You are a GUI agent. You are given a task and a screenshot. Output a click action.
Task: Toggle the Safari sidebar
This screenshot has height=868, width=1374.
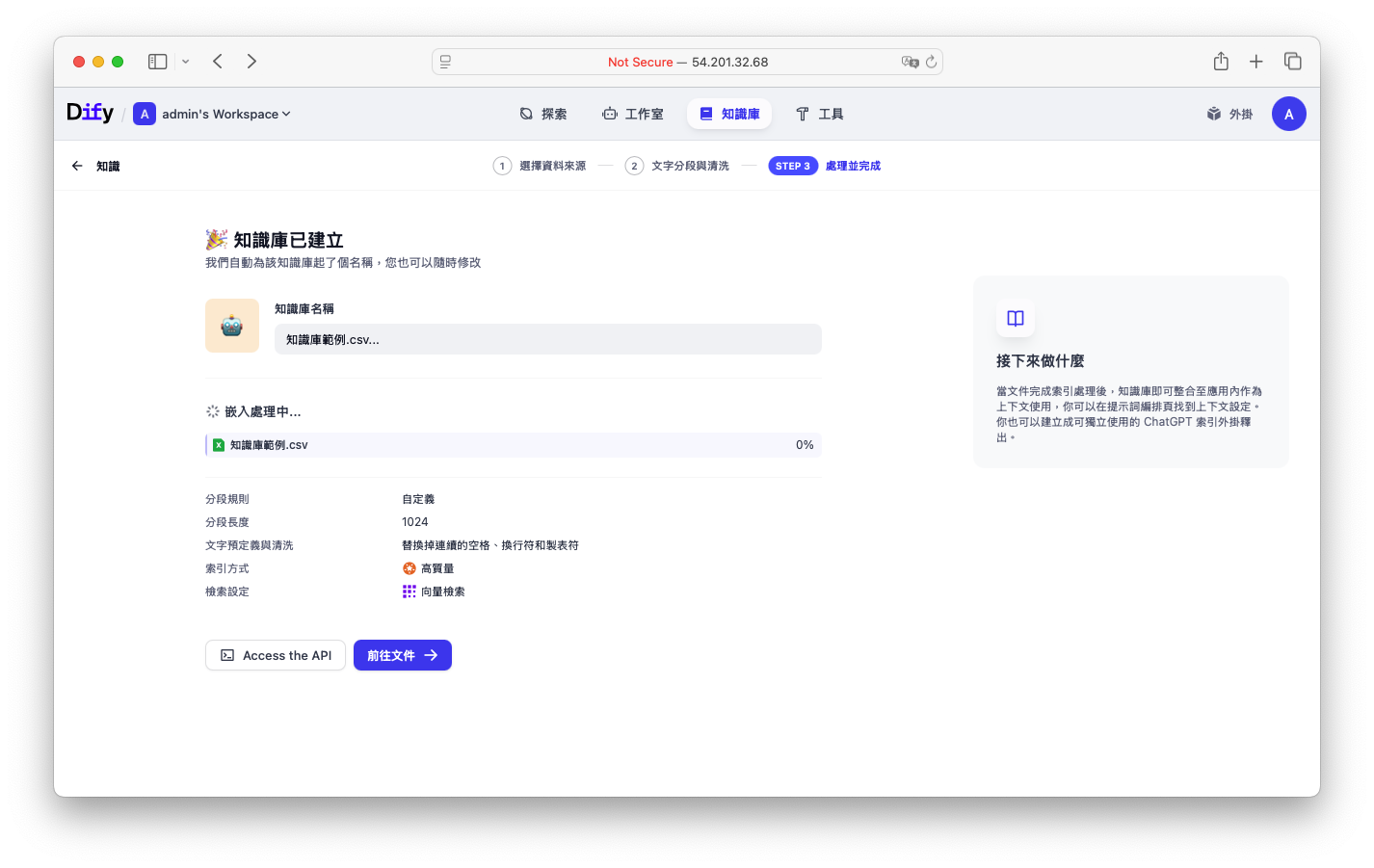157,62
